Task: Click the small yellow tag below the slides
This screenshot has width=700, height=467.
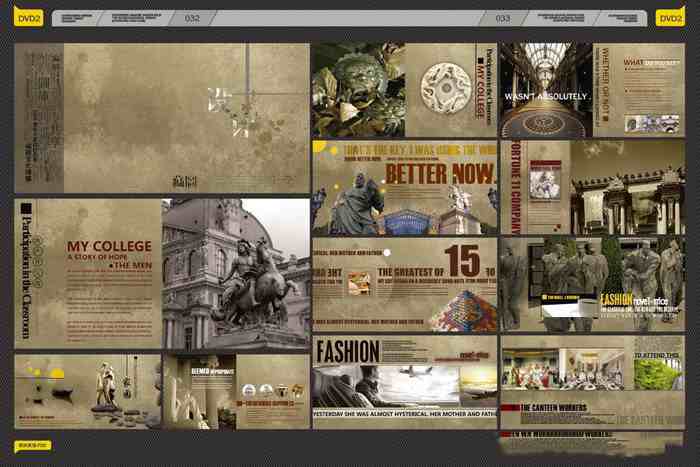Action: point(33,446)
